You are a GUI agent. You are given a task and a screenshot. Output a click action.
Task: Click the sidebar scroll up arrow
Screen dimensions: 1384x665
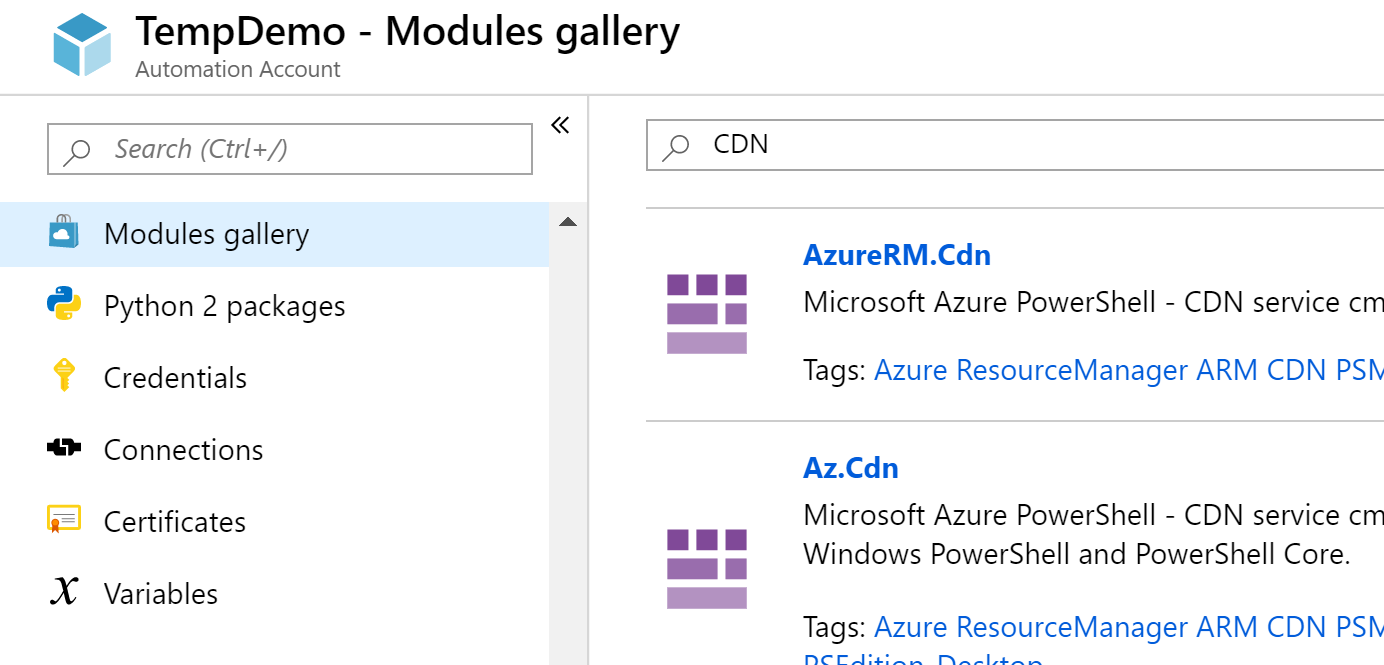pos(568,222)
